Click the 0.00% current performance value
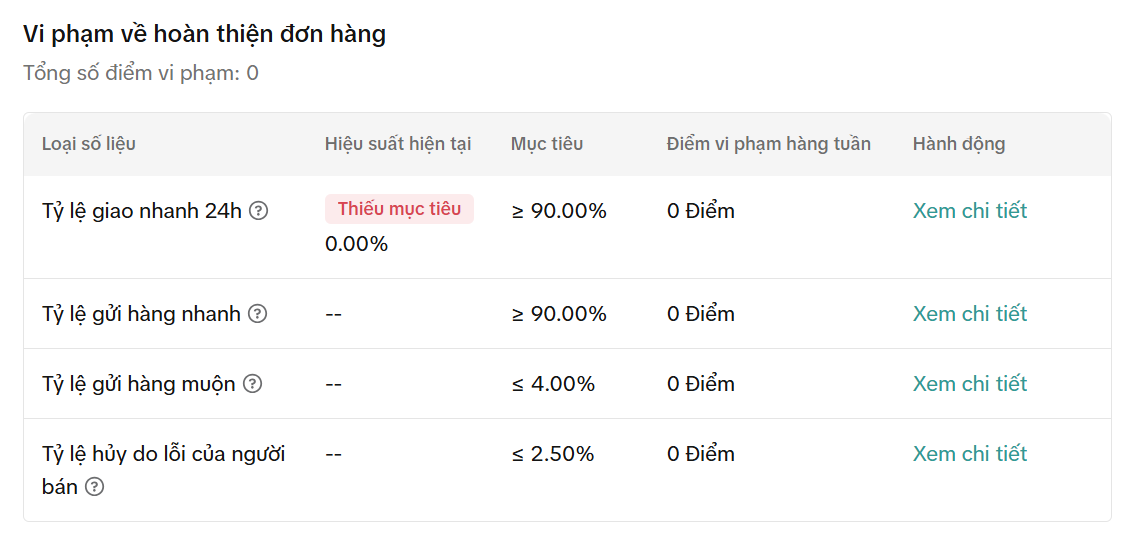The width and height of the screenshot is (1128, 542). pyautogui.click(x=356, y=244)
